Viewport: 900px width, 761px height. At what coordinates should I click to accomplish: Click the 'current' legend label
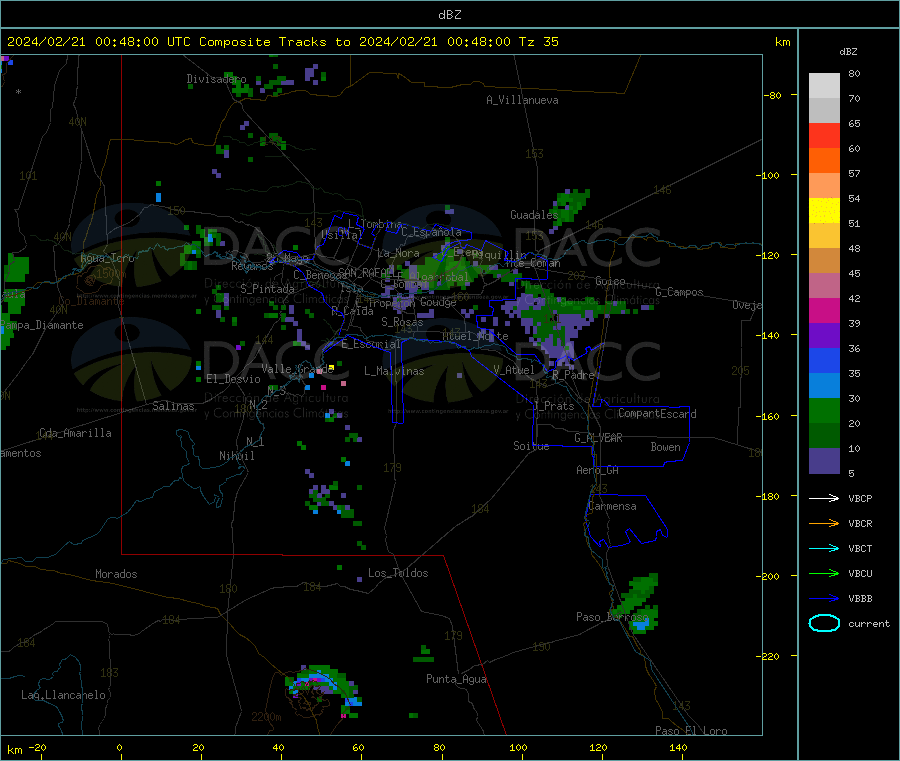868,623
